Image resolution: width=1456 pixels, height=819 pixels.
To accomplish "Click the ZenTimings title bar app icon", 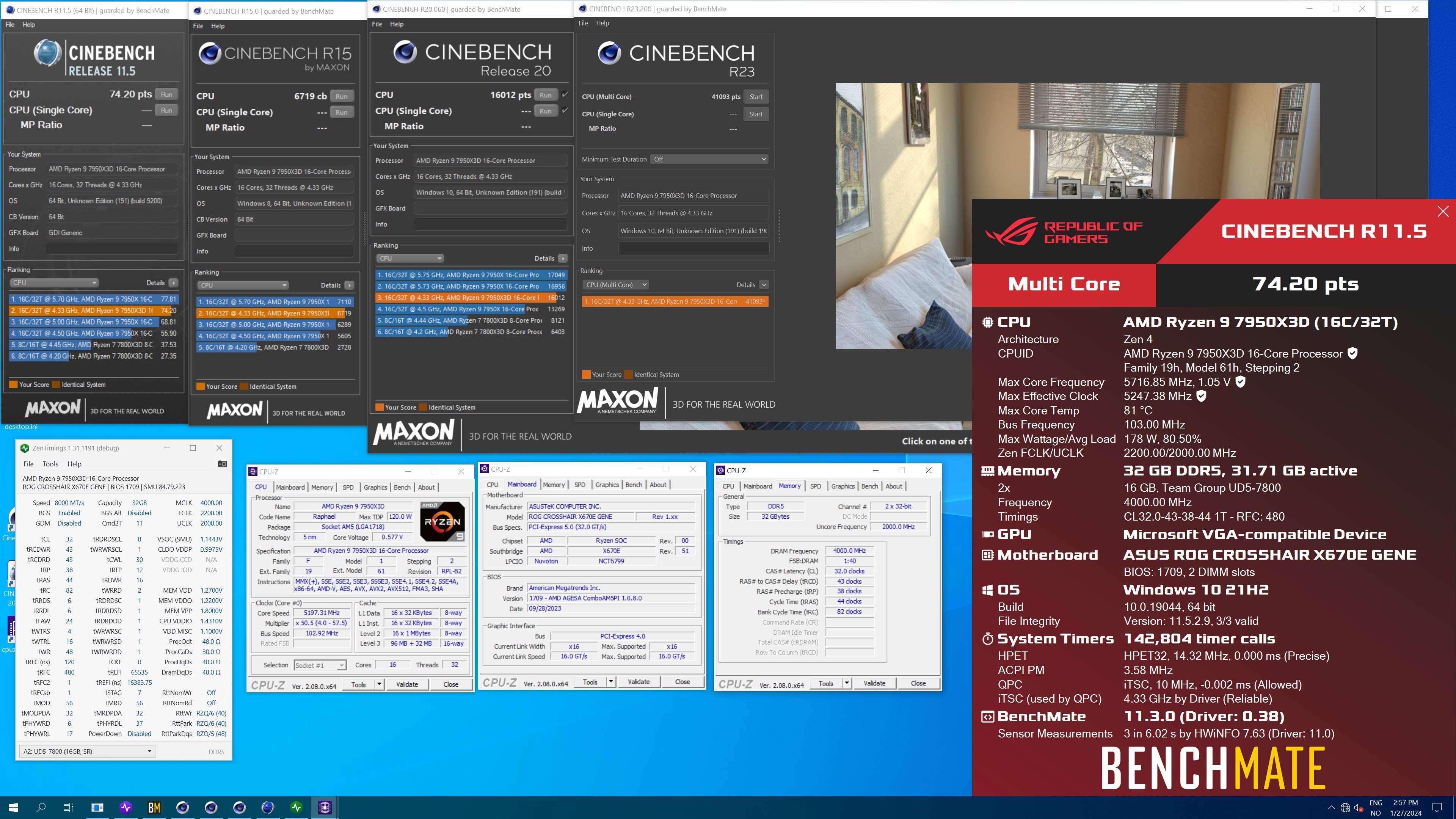I will [x=25, y=448].
